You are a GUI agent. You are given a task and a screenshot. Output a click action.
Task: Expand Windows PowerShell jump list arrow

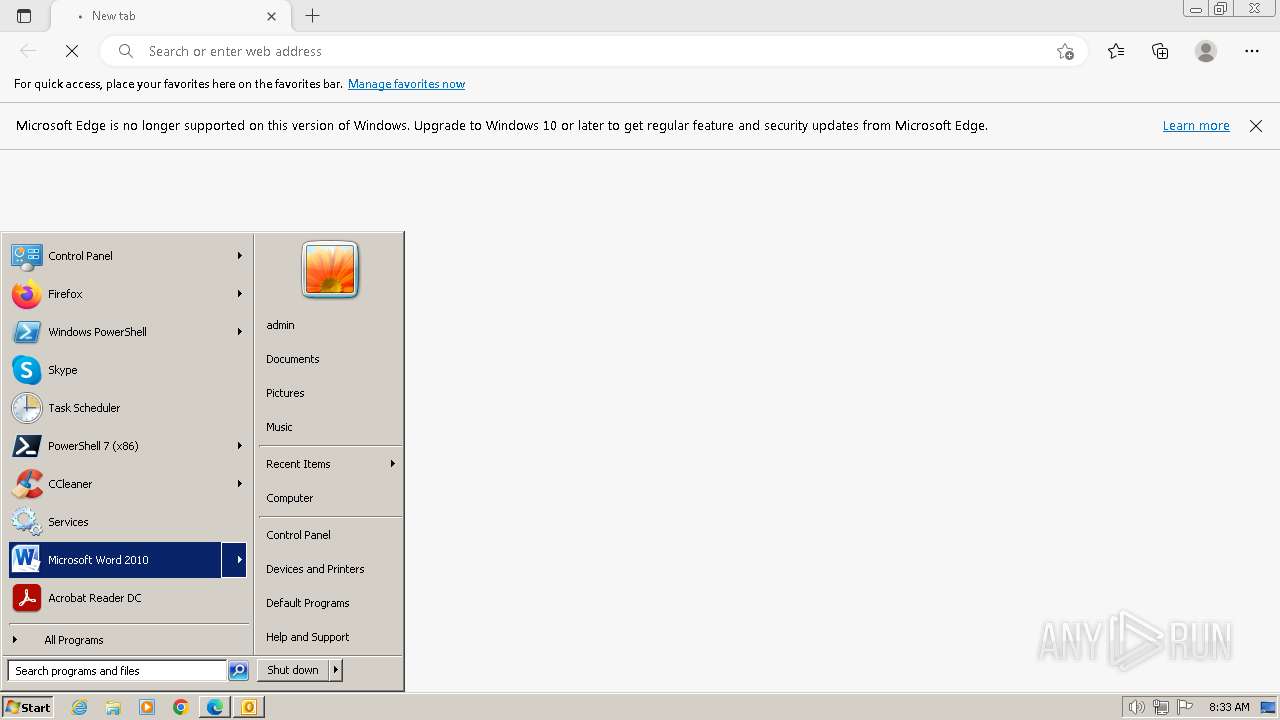pyautogui.click(x=239, y=332)
